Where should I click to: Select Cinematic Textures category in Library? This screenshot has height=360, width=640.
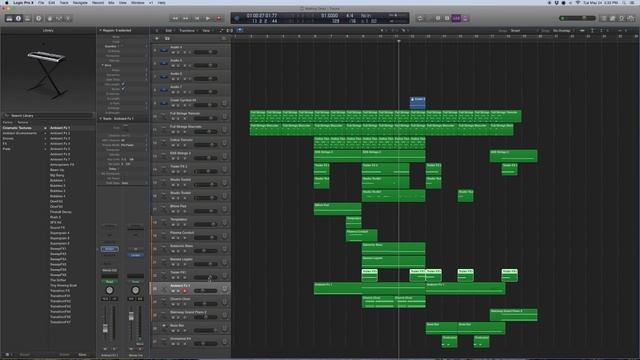[x=17, y=128]
